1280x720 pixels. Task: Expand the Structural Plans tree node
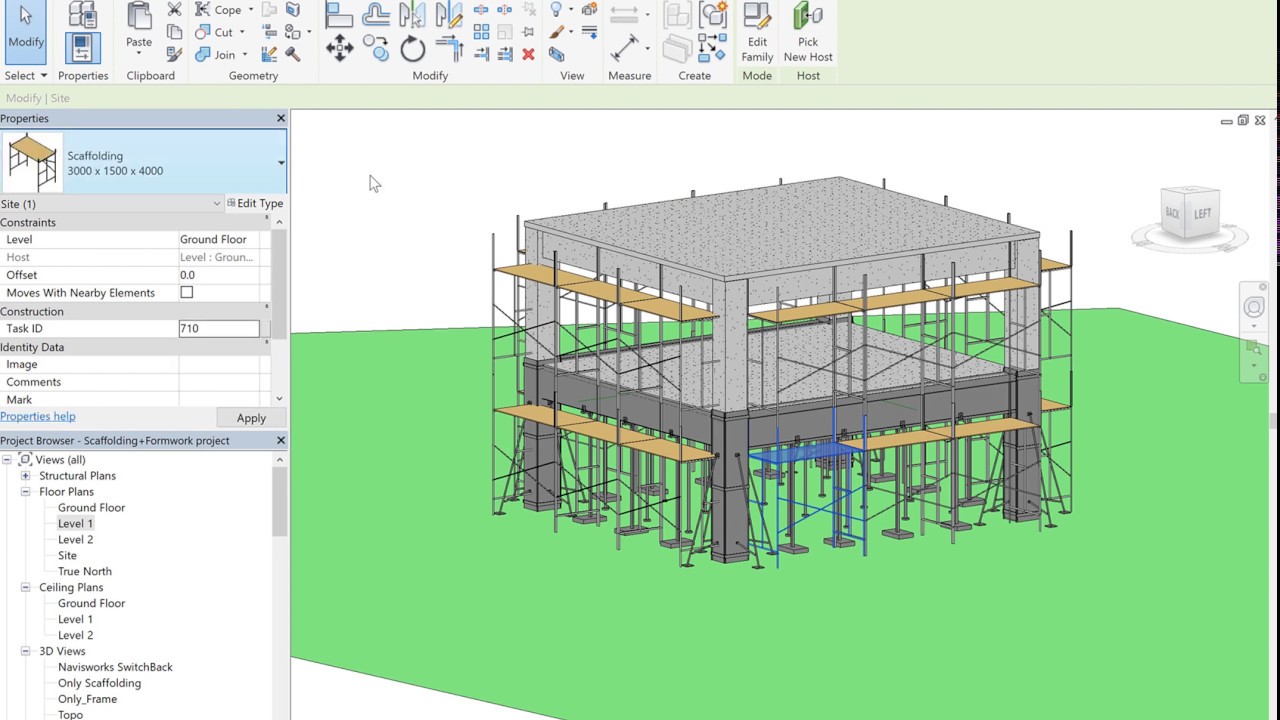pos(25,476)
